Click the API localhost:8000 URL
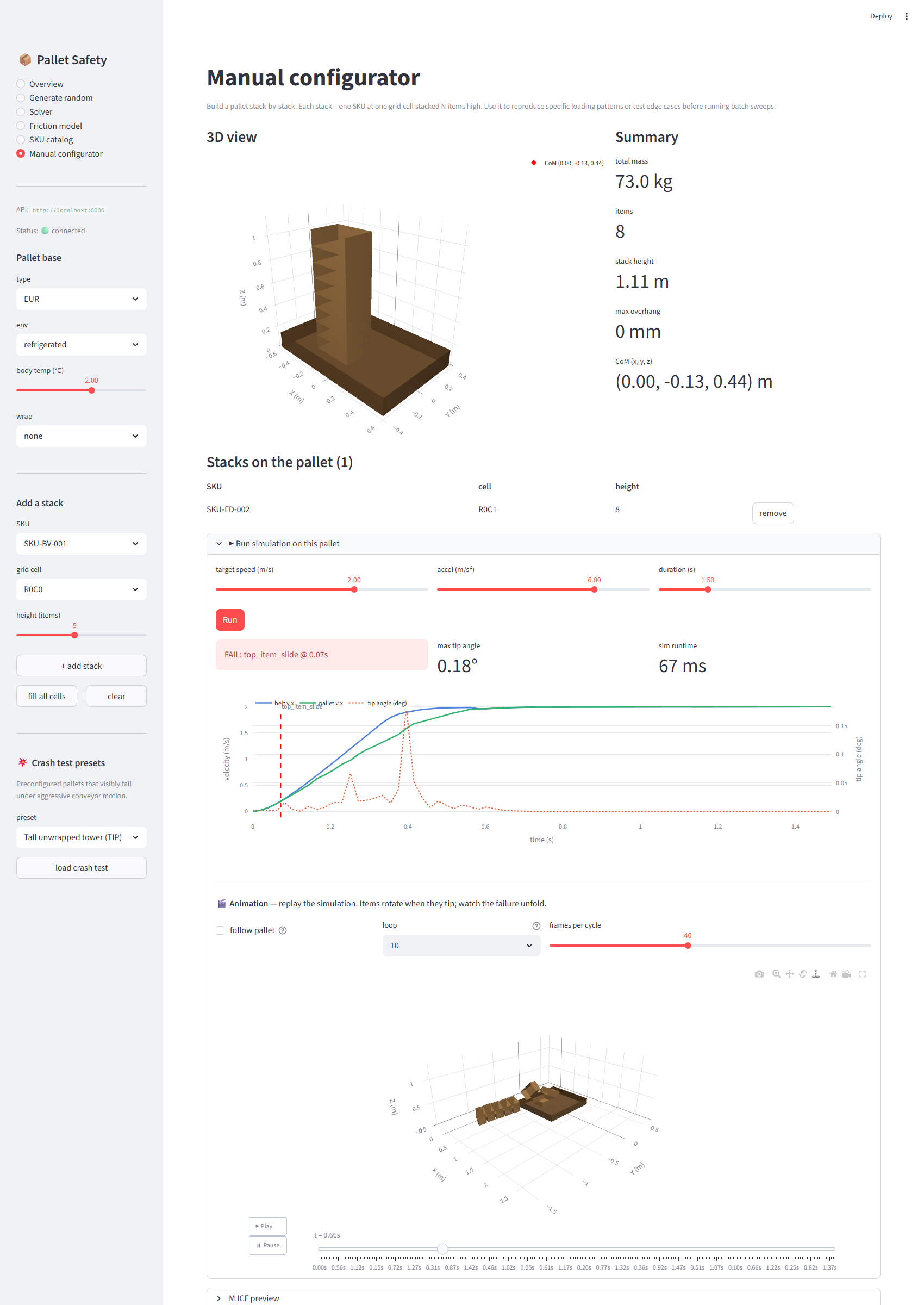The width and height of the screenshot is (924, 1305). tap(68, 210)
